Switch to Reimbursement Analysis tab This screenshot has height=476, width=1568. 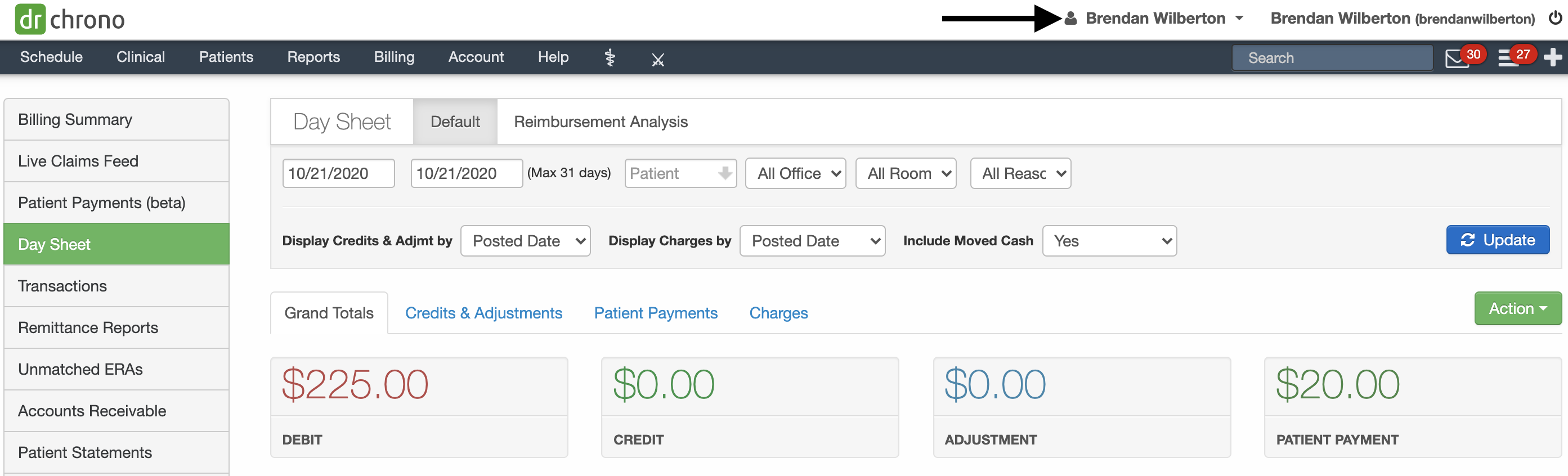[x=601, y=122]
